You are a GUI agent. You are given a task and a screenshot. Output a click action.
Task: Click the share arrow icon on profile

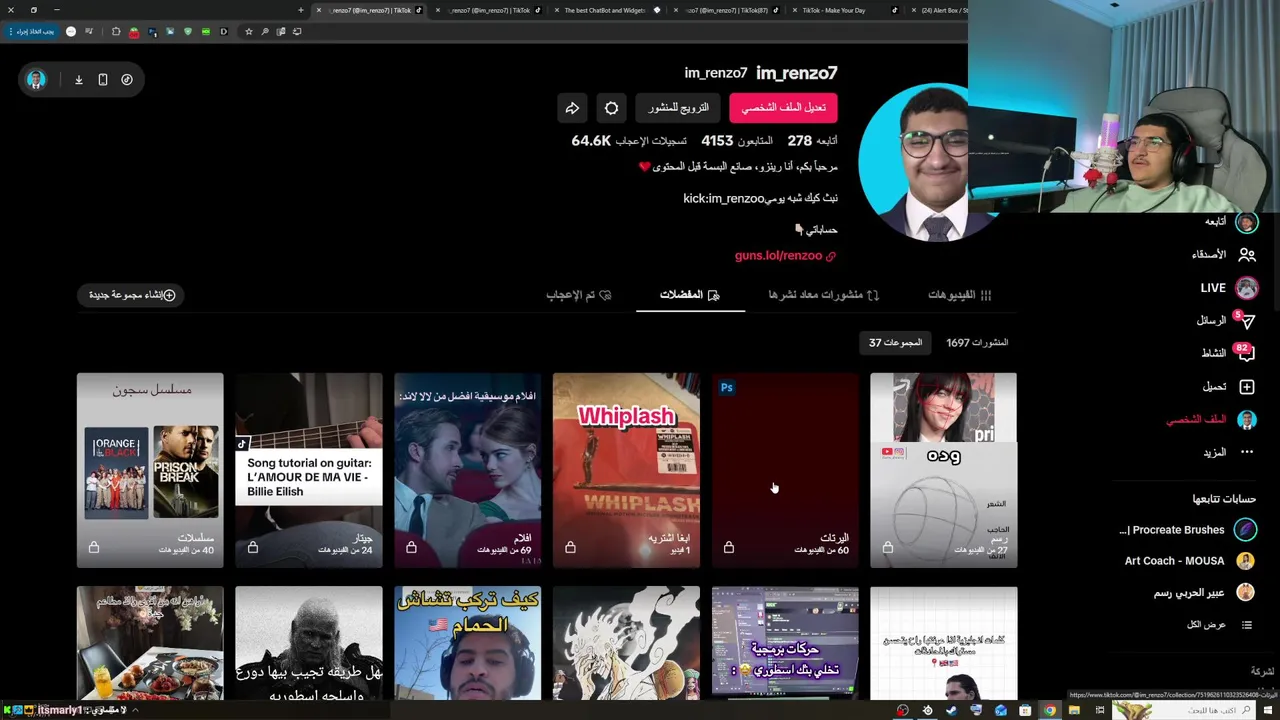(572, 108)
